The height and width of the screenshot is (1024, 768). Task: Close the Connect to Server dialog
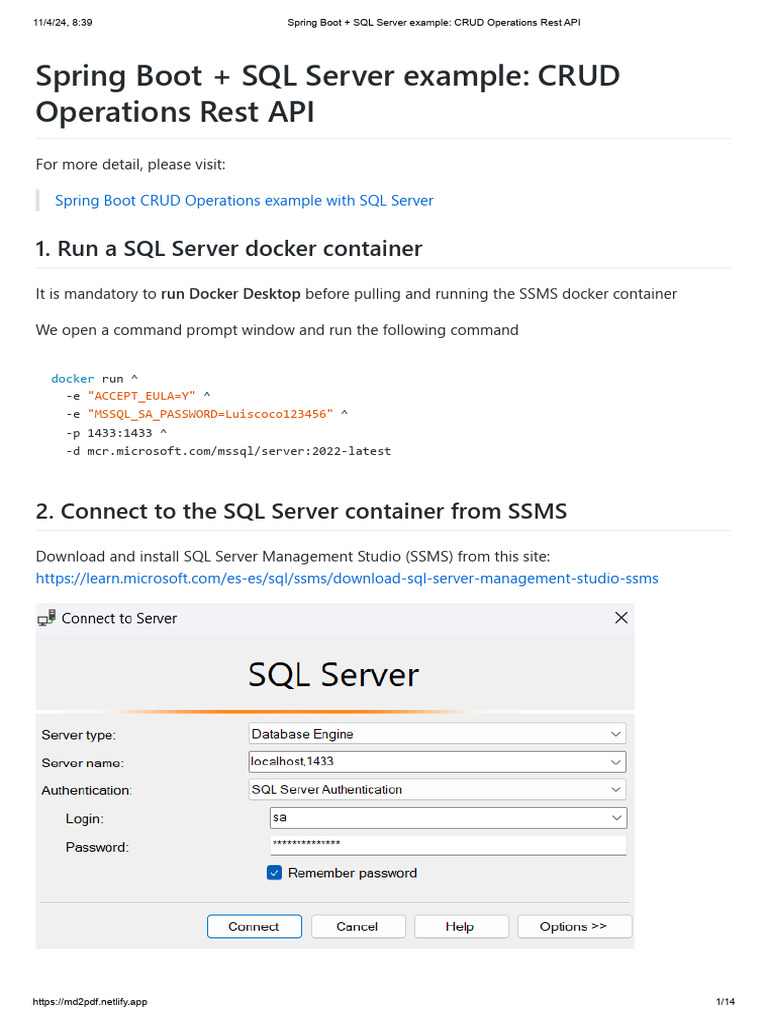(x=621, y=618)
